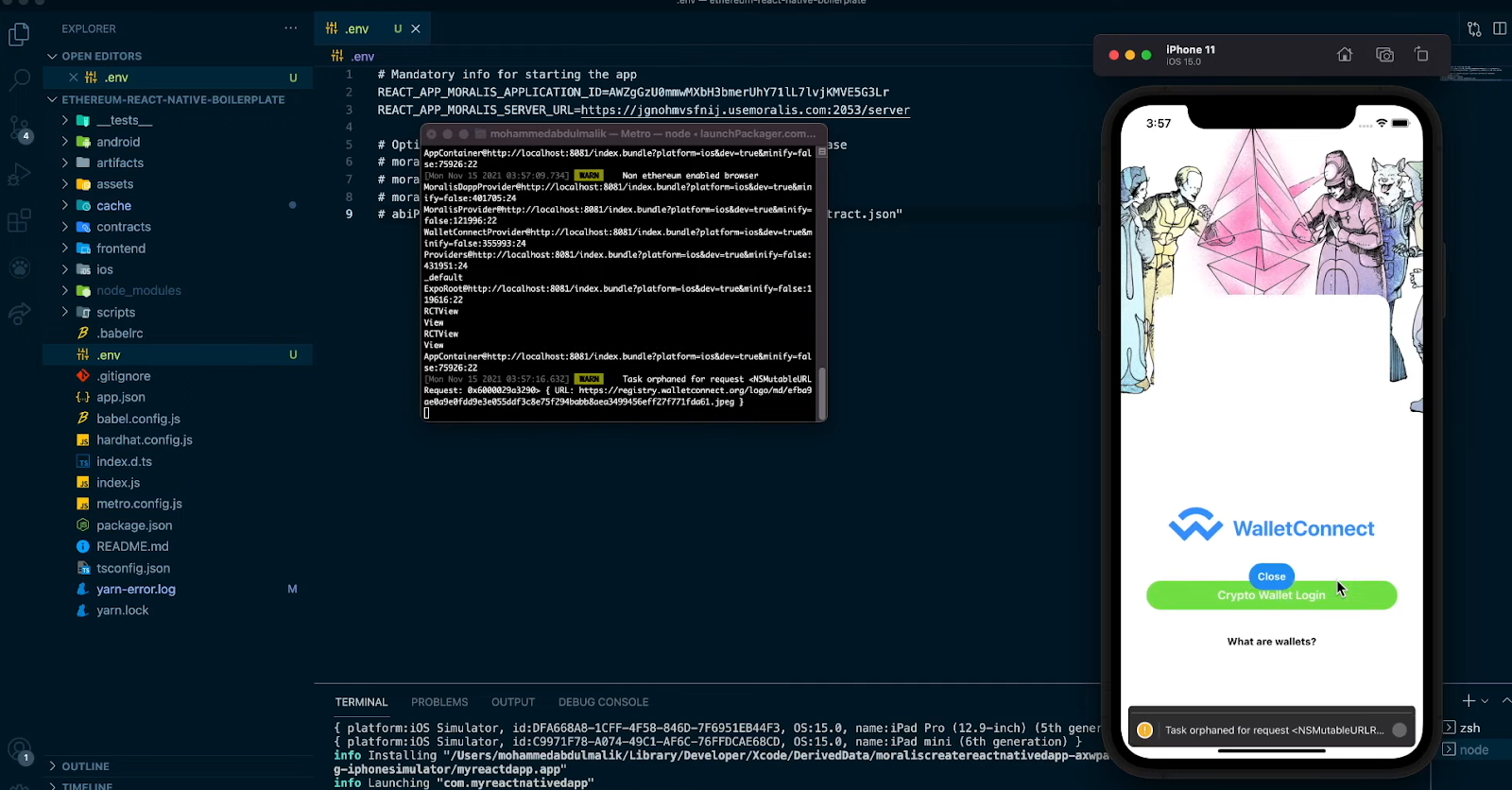This screenshot has height=790, width=1512.
Task: Open Source Control view with badge 4
Action: point(19,129)
